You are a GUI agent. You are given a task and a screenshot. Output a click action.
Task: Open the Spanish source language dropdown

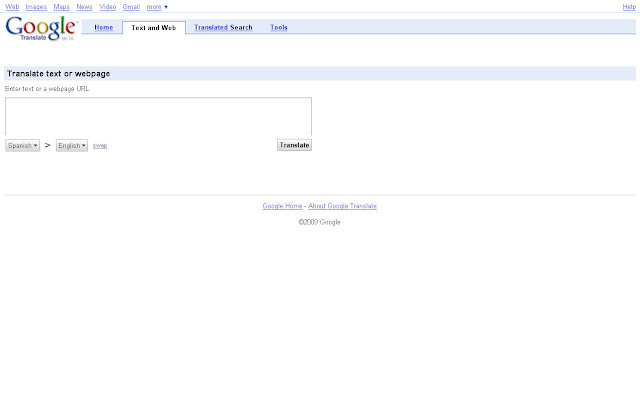click(22, 145)
